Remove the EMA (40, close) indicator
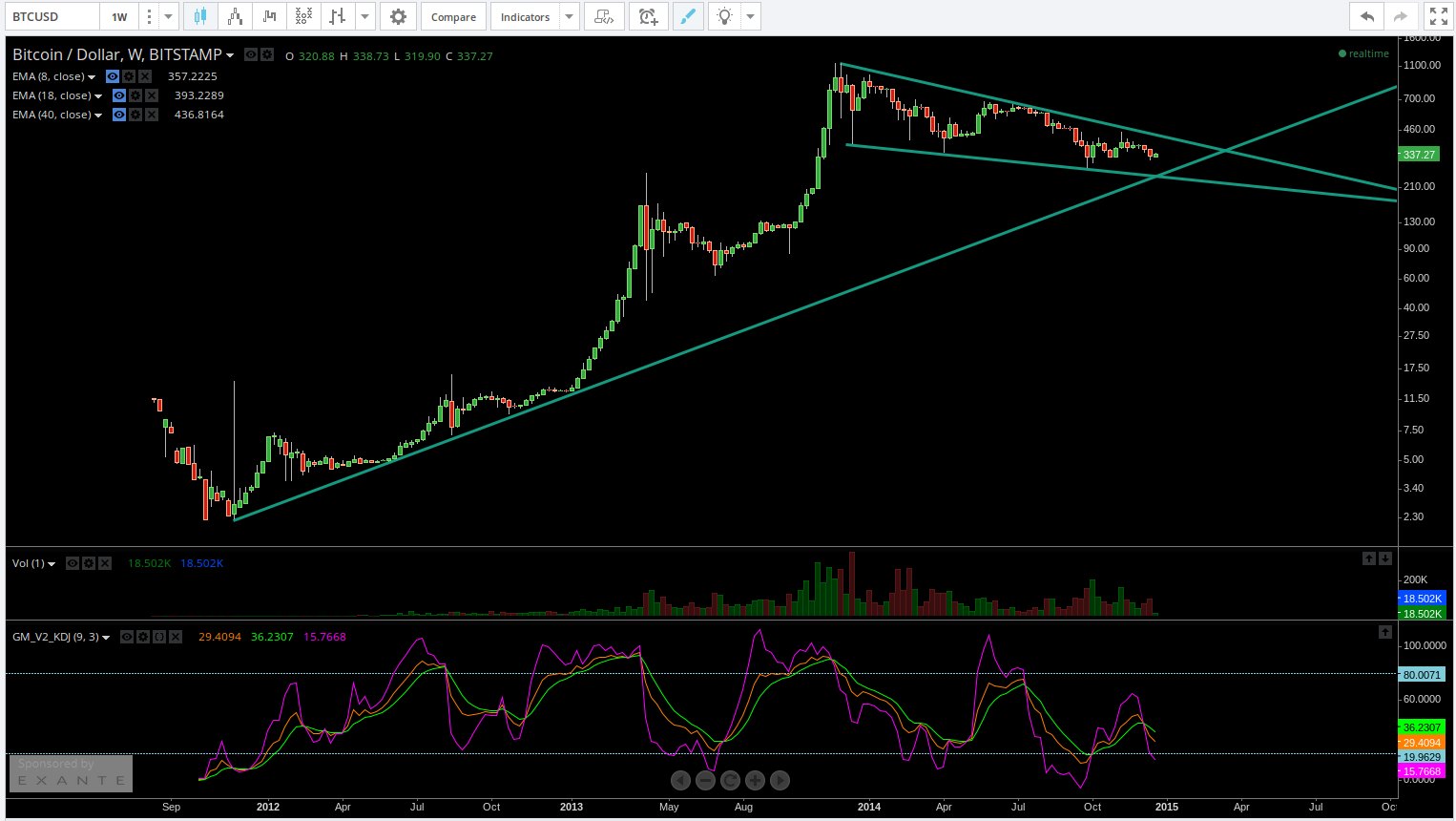 coord(152,115)
